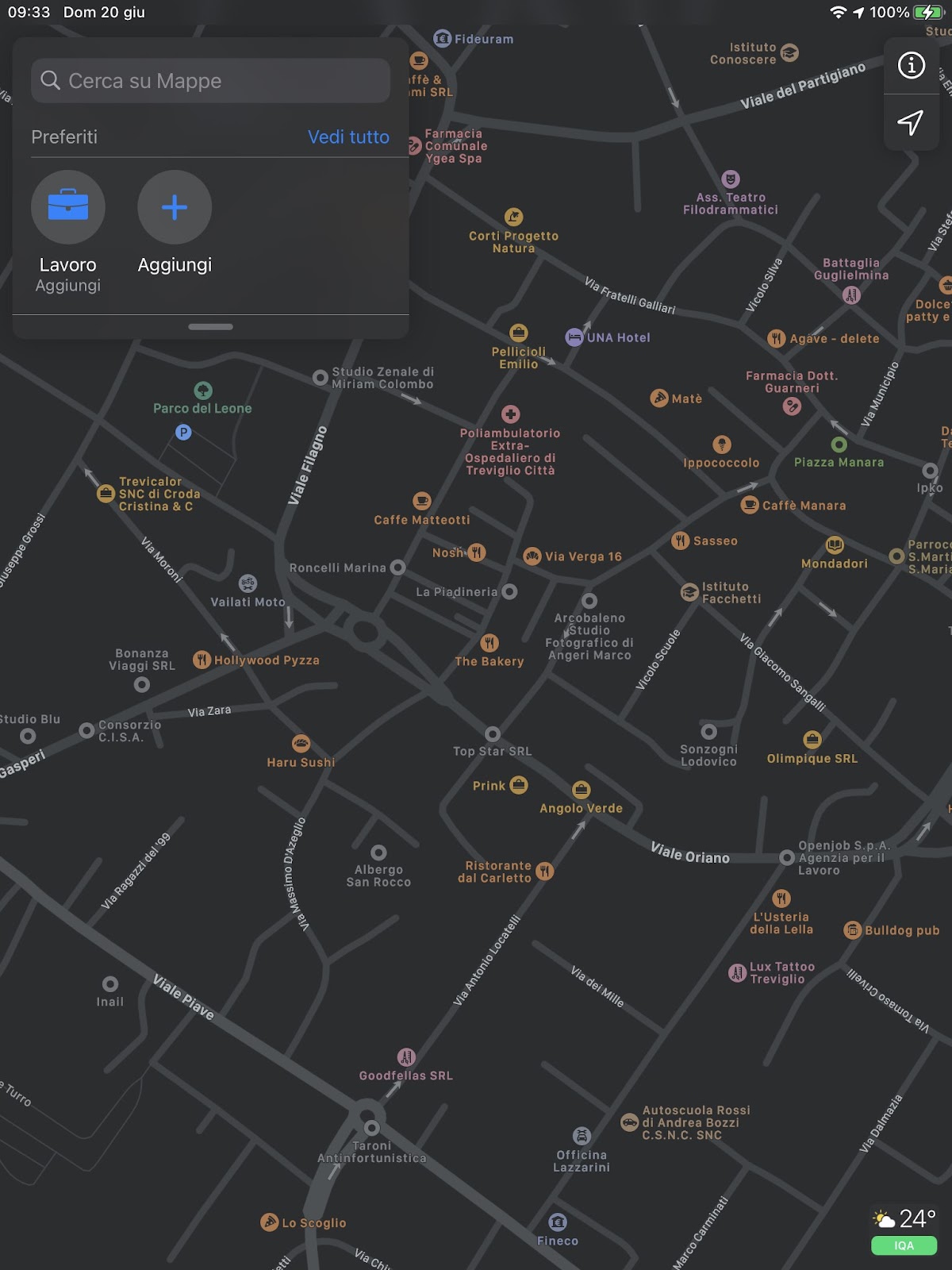Screen dimensions: 952x1270
Task: Tap the IQA air quality badge
Action: tap(904, 1245)
